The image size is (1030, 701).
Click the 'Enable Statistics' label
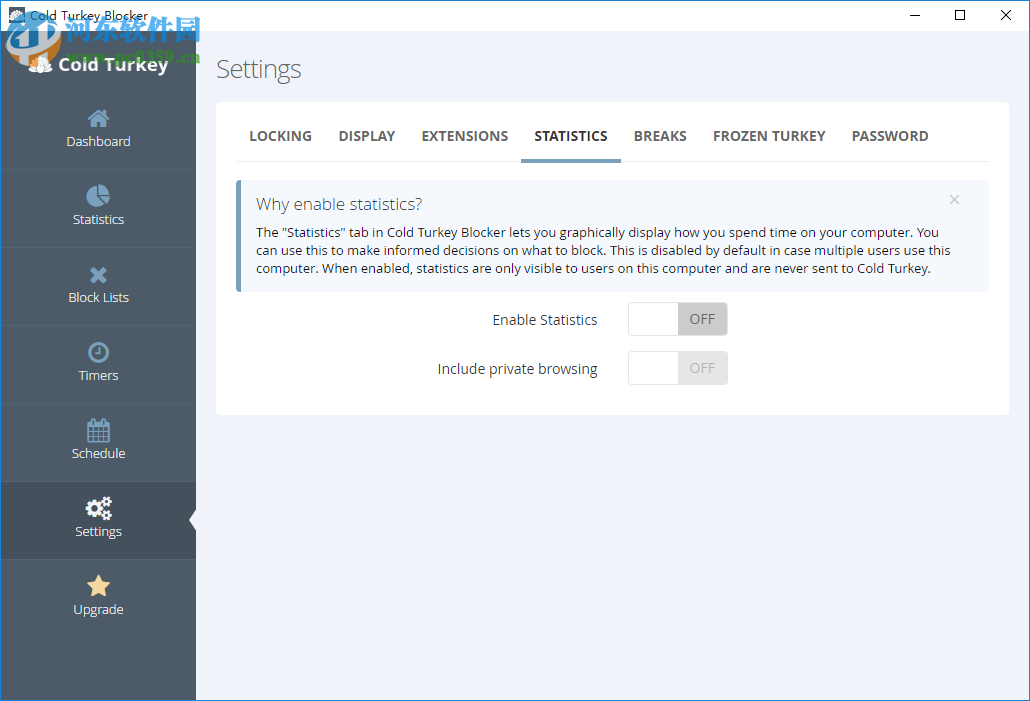click(x=545, y=320)
